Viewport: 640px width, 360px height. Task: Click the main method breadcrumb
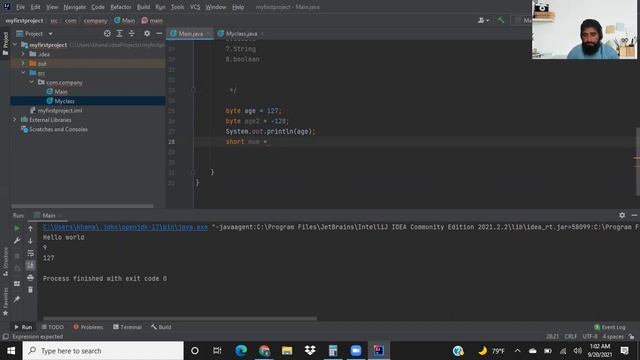(152, 20)
